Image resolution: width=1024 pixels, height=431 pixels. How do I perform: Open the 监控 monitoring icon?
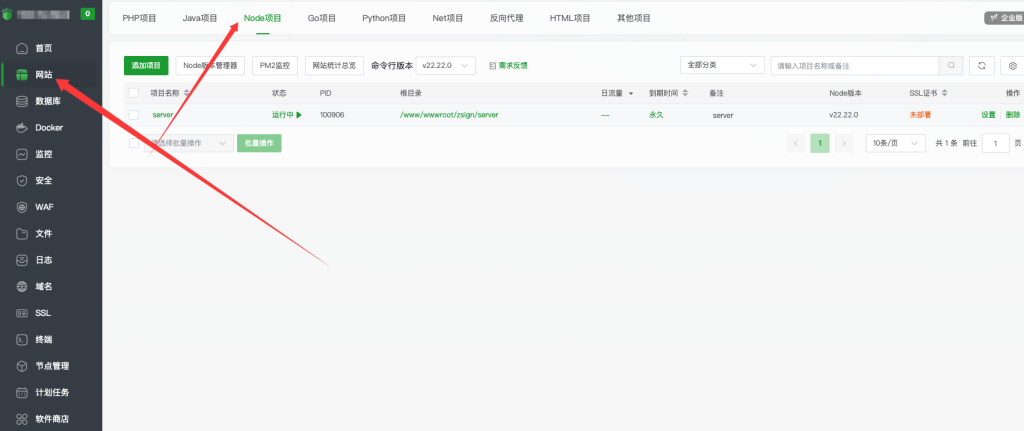[22, 154]
